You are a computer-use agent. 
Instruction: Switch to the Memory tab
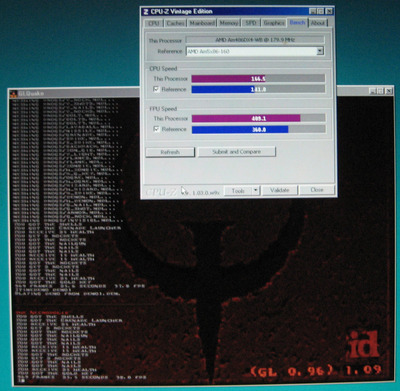[229, 23]
